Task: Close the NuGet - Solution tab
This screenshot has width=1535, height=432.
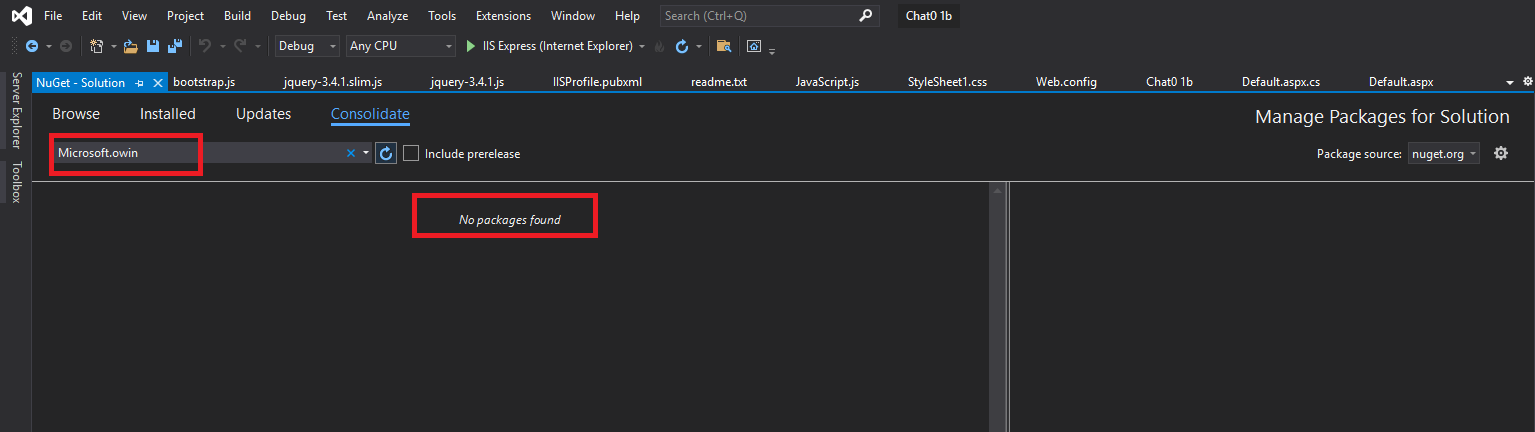Action: [x=158, y=83]
